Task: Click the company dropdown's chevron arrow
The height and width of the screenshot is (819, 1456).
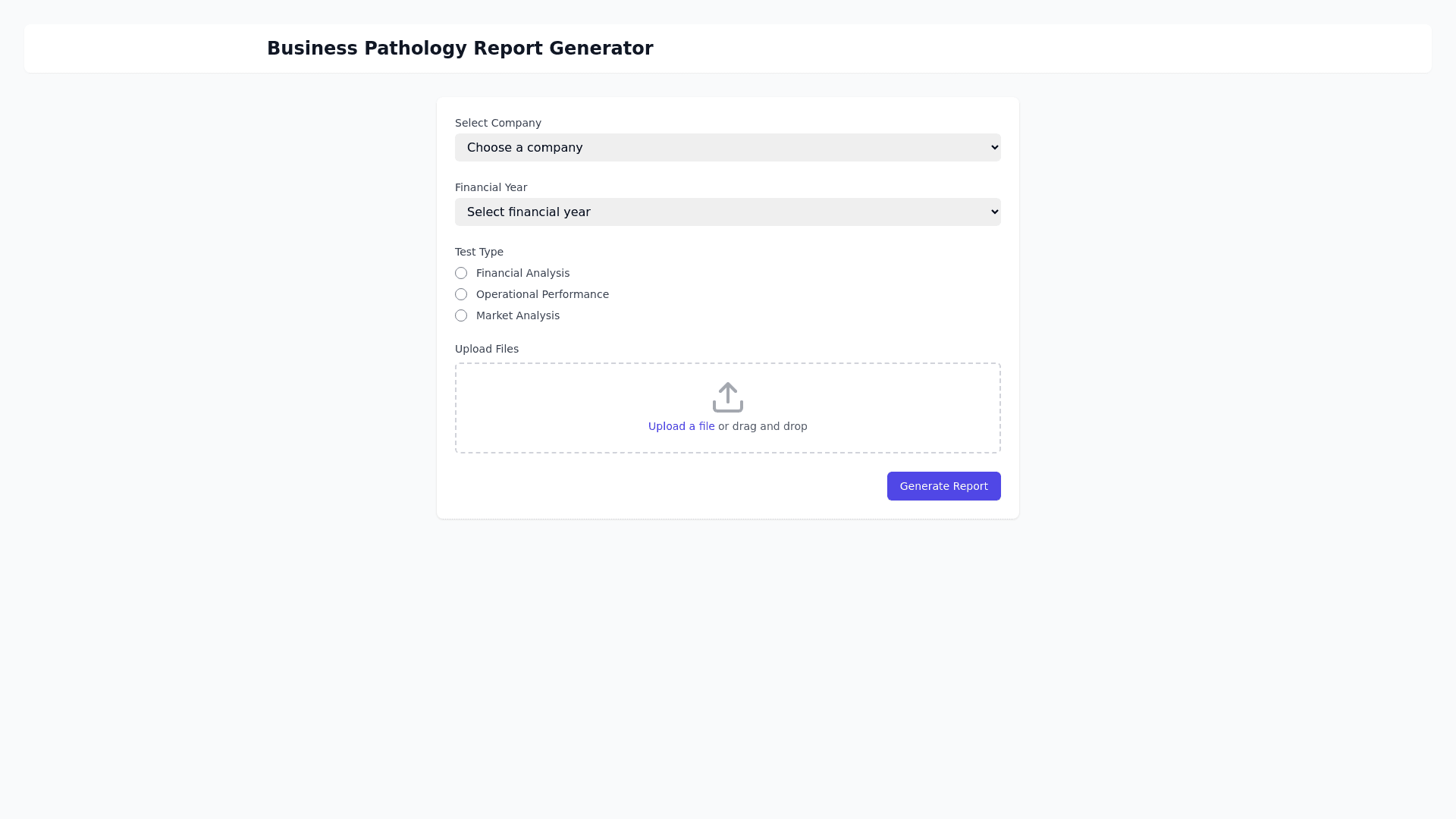Action: pyautogui.click(x=994, y=148)
